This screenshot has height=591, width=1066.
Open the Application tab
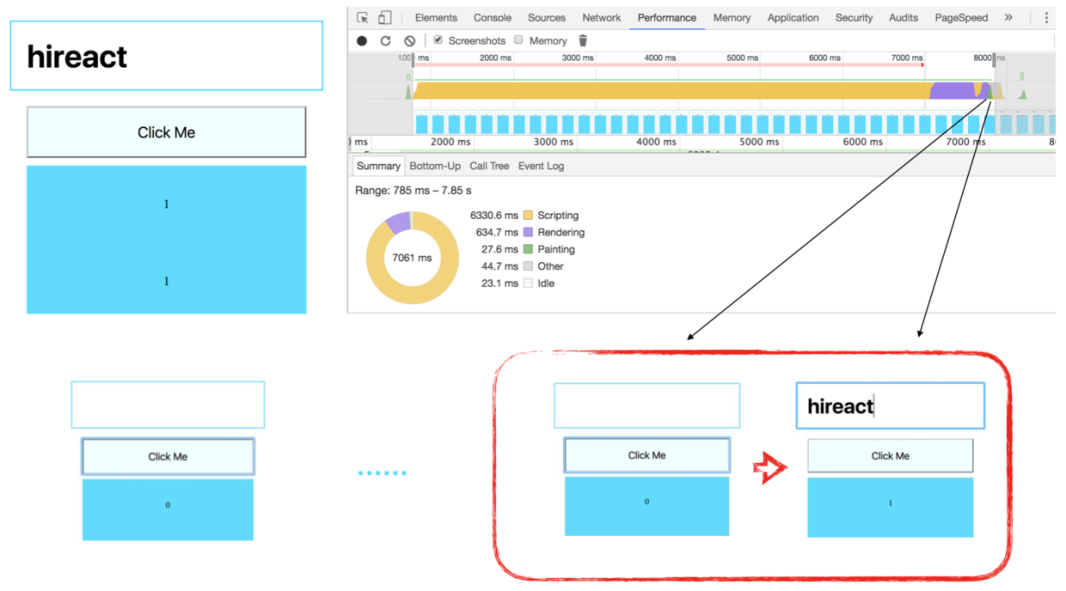pos(793,18)
